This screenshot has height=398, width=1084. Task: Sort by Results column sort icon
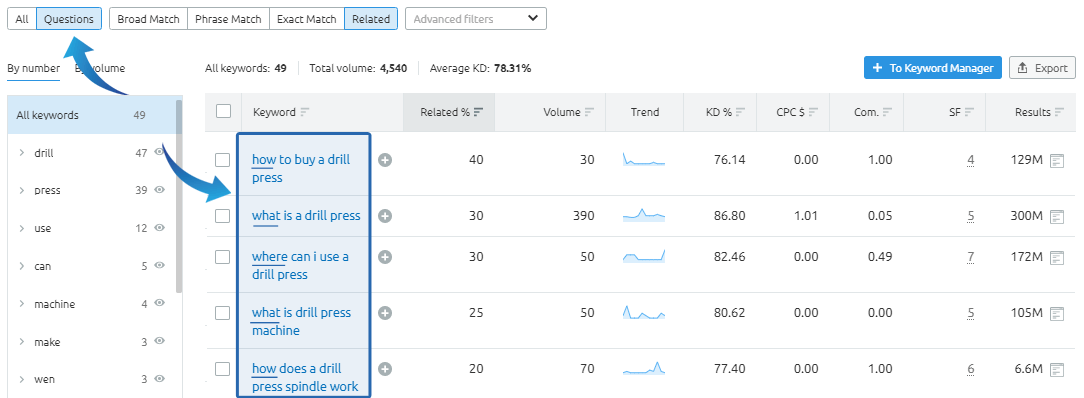(1059, 112)
